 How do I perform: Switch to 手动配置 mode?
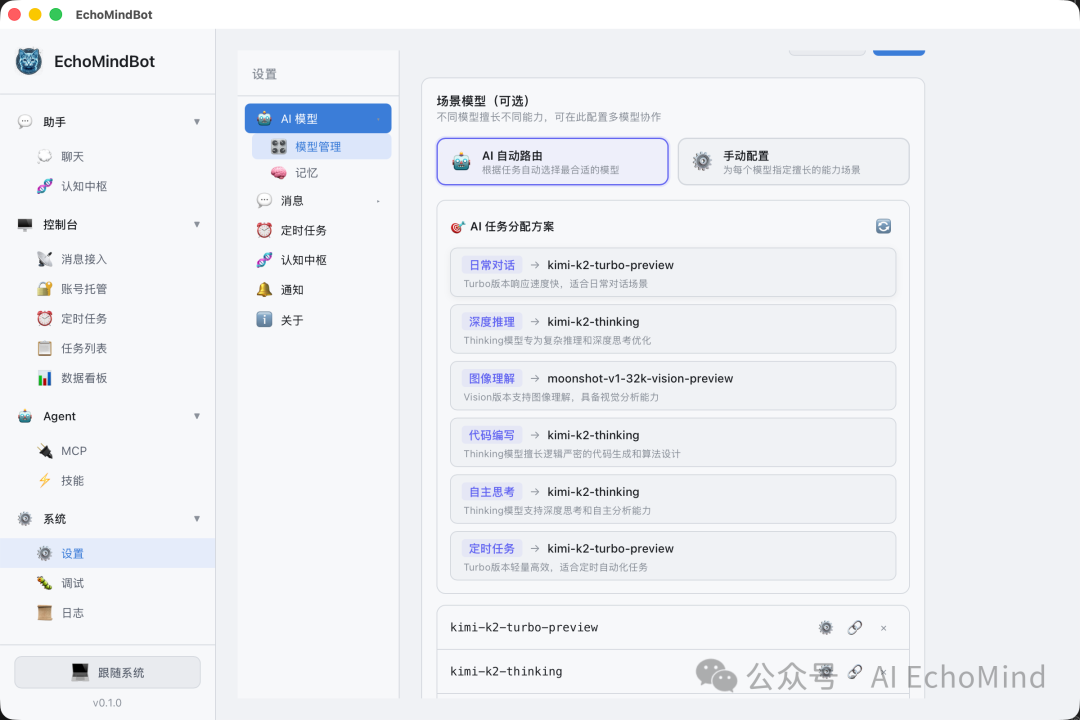coord(793,161)
